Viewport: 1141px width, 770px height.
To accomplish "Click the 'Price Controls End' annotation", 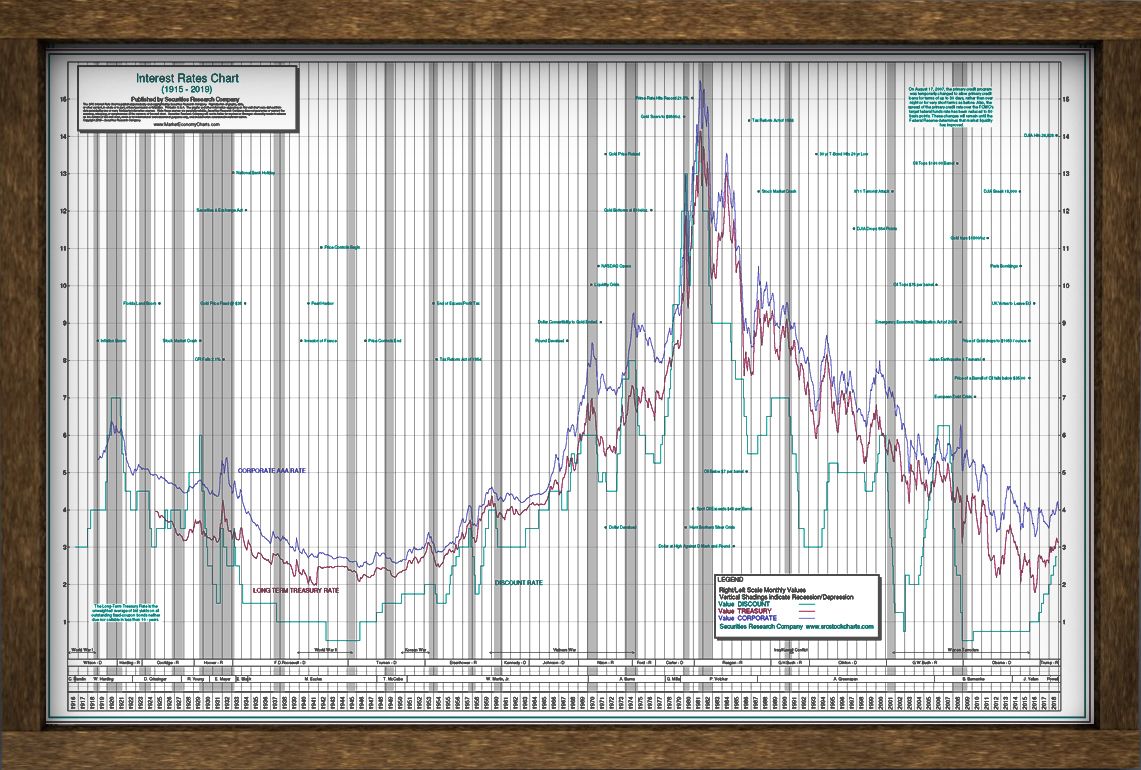I will tap(383, 341).
